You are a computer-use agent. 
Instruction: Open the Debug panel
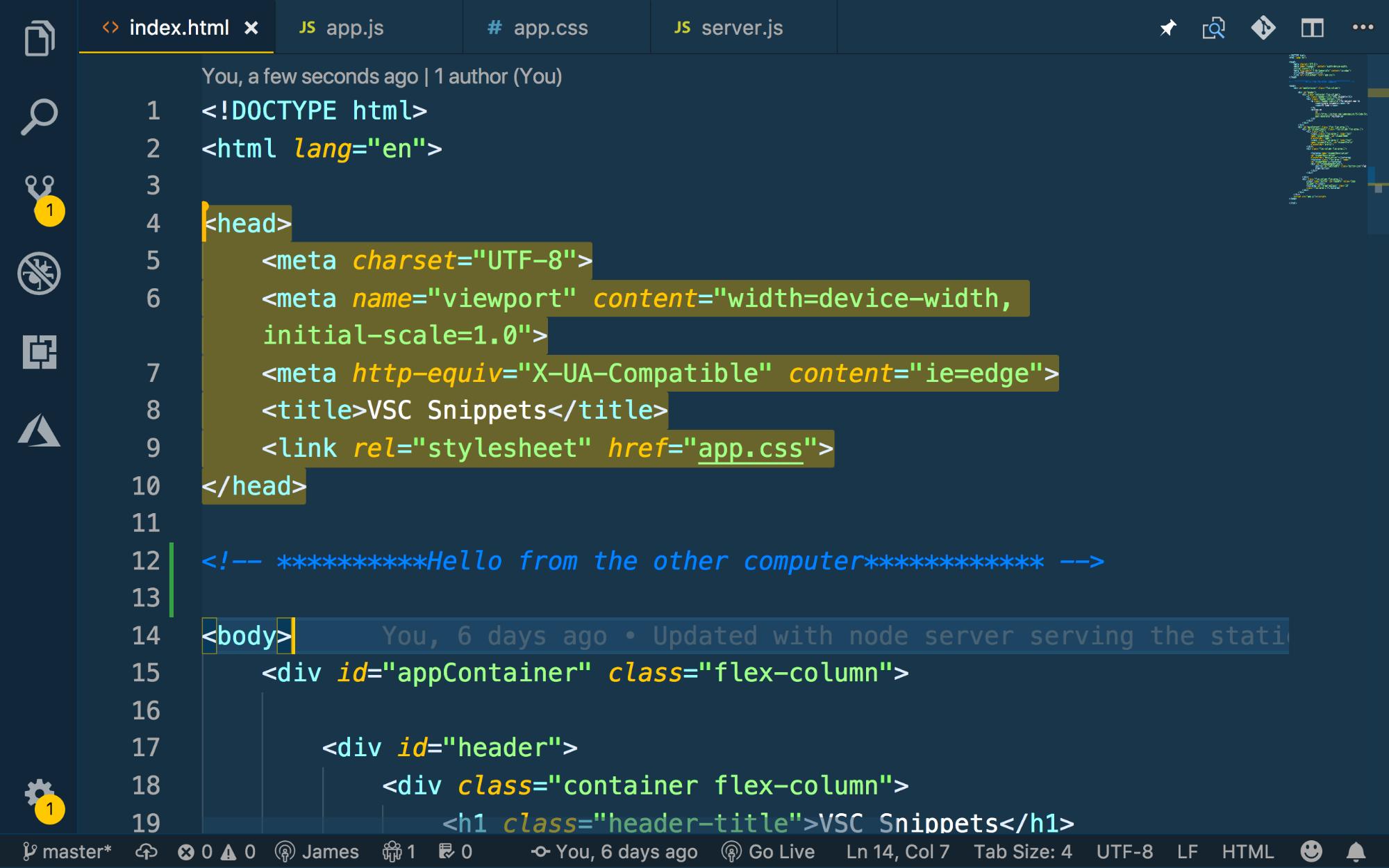39,273
